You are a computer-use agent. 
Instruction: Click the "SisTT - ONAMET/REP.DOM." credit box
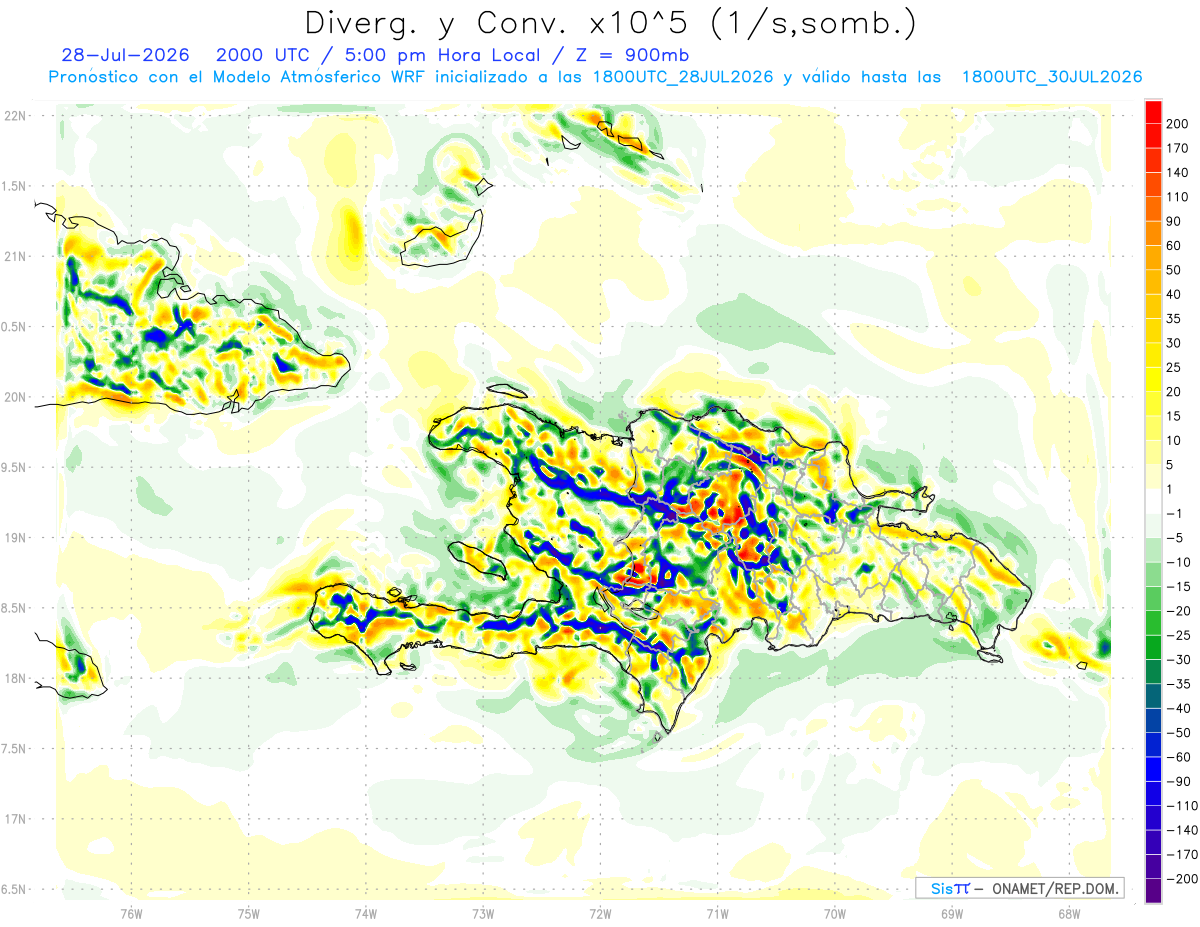pos(1019,888)
